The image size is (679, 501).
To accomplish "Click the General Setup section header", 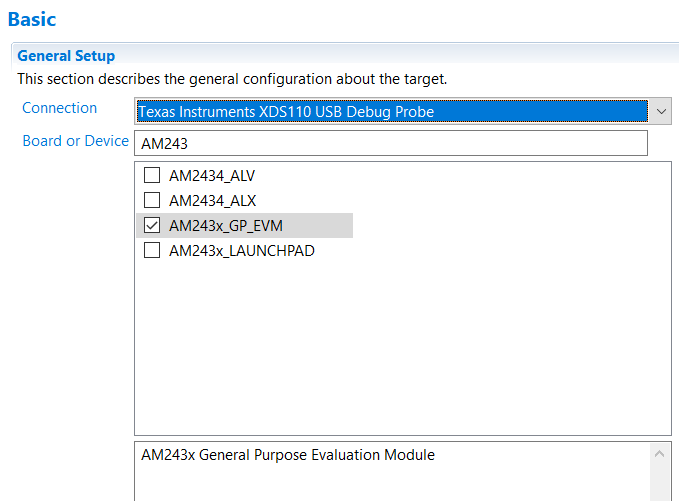I will tap(66, 56).
